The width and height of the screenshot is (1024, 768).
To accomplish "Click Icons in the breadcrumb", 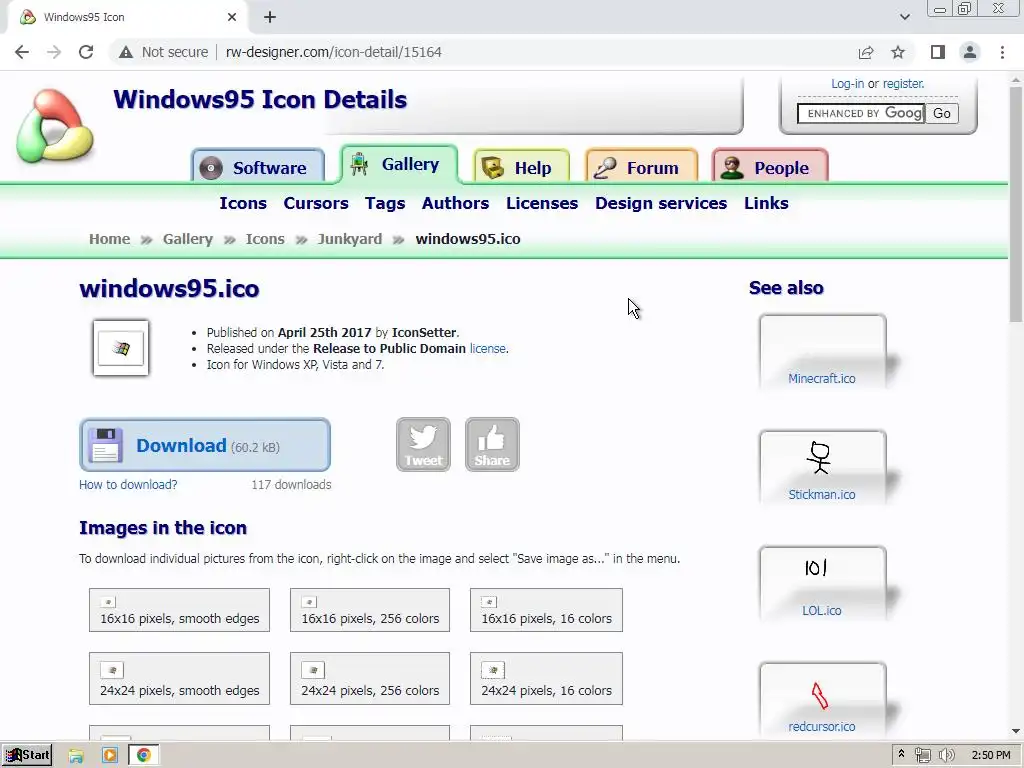I will pos(265,239).
